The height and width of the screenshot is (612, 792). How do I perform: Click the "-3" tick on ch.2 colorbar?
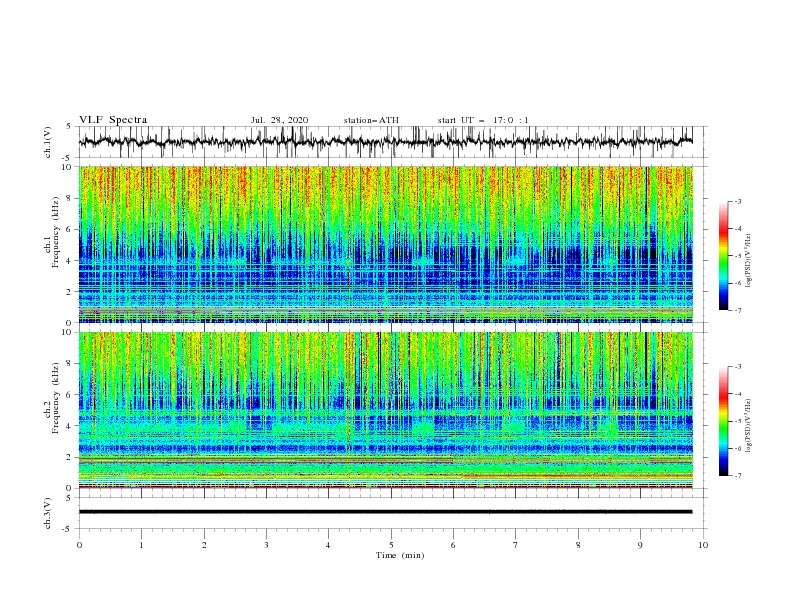[x=737, y=367]
